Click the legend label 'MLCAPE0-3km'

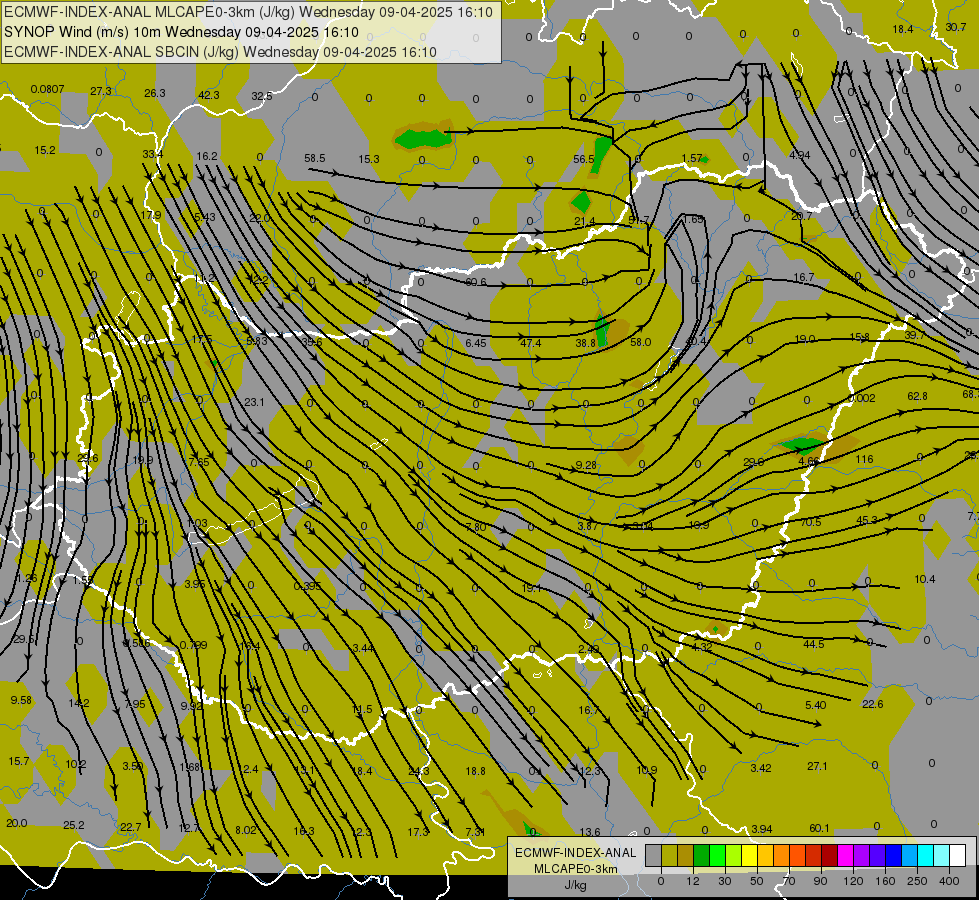pyautogui.click(x=576, y=869)
